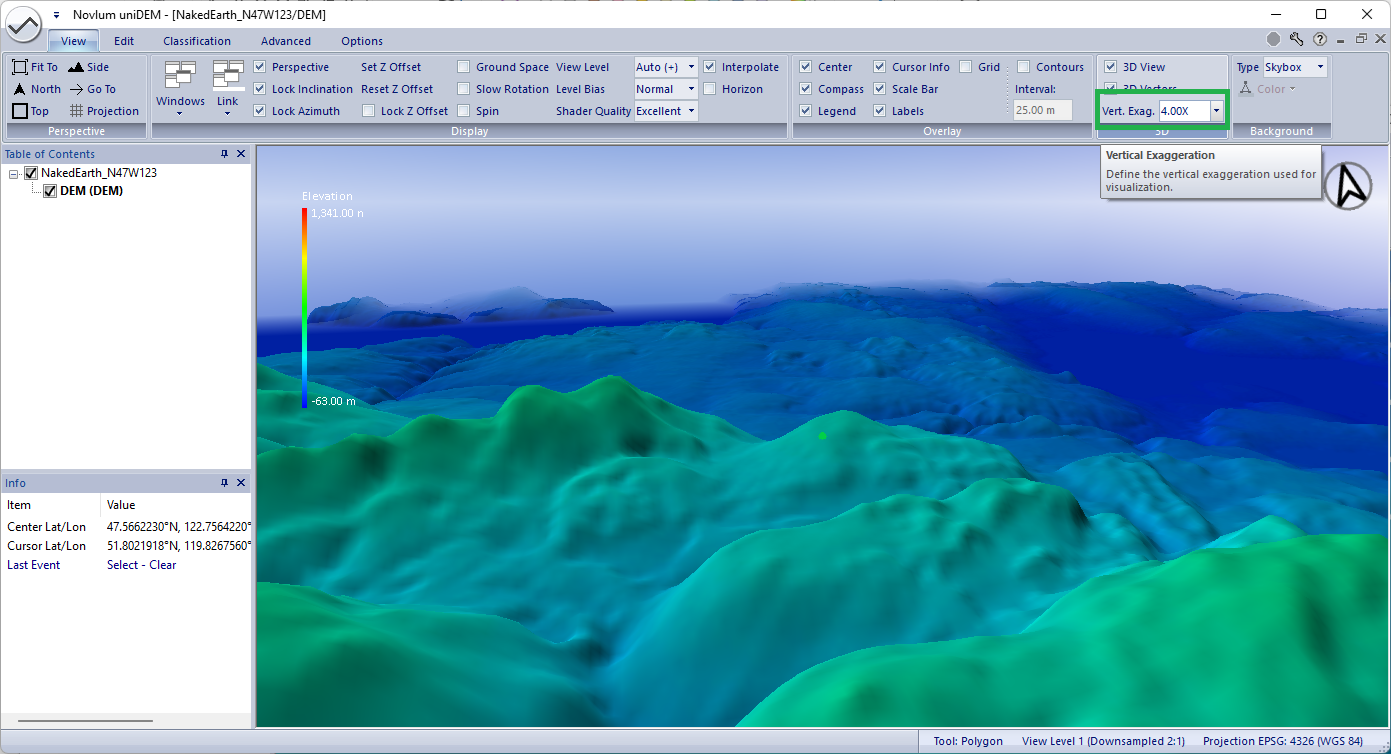Screen dimensions: 1391x754
Task: Click the gray stop circle icon
Action: click(x=1273, y=40)
